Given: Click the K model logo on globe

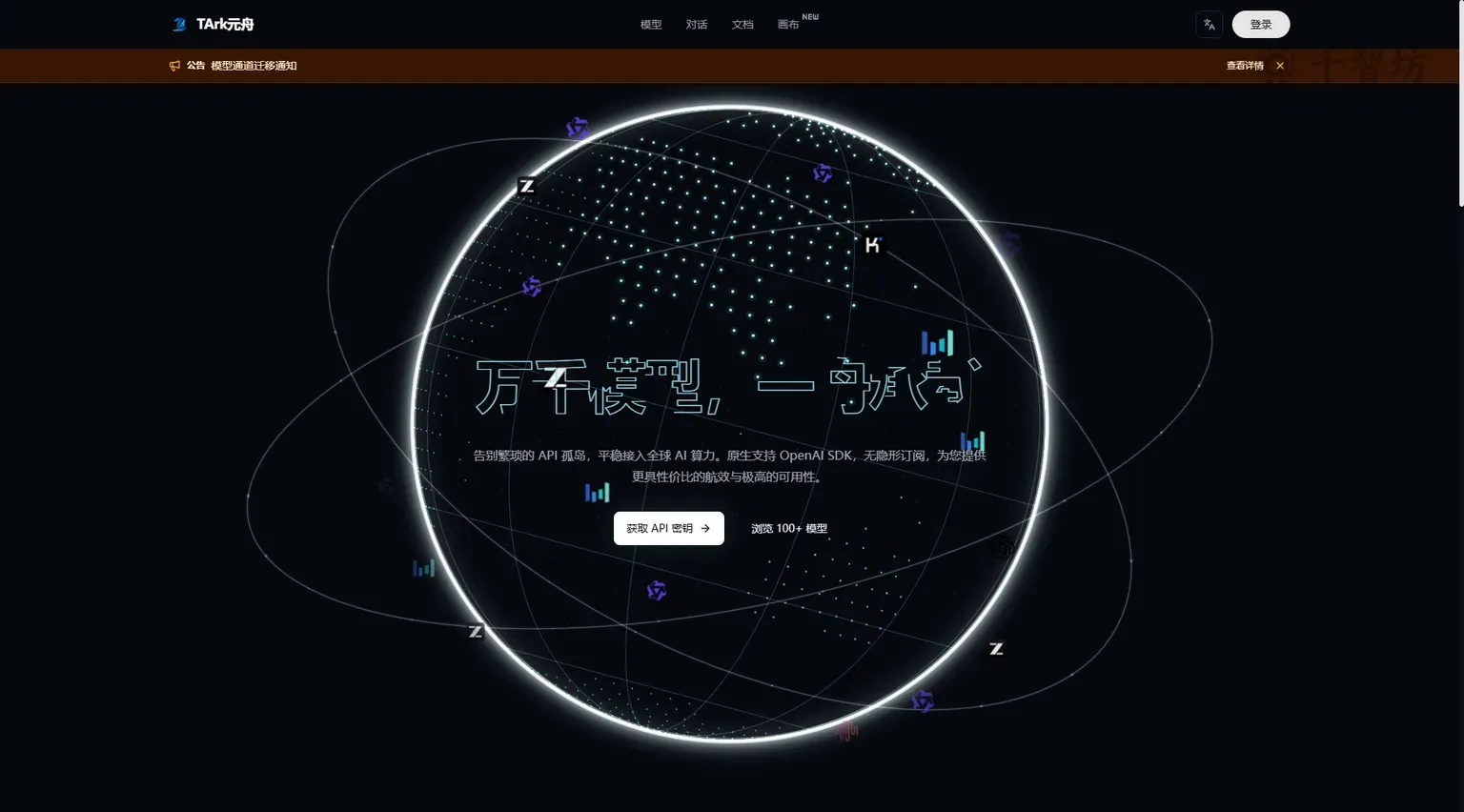Looking at the screenshot, I should [872, 245].
